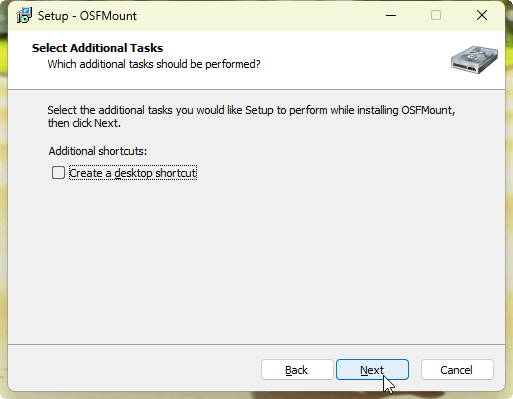Click 'Which additional tasks should be performed?' text

coord(154,64)
